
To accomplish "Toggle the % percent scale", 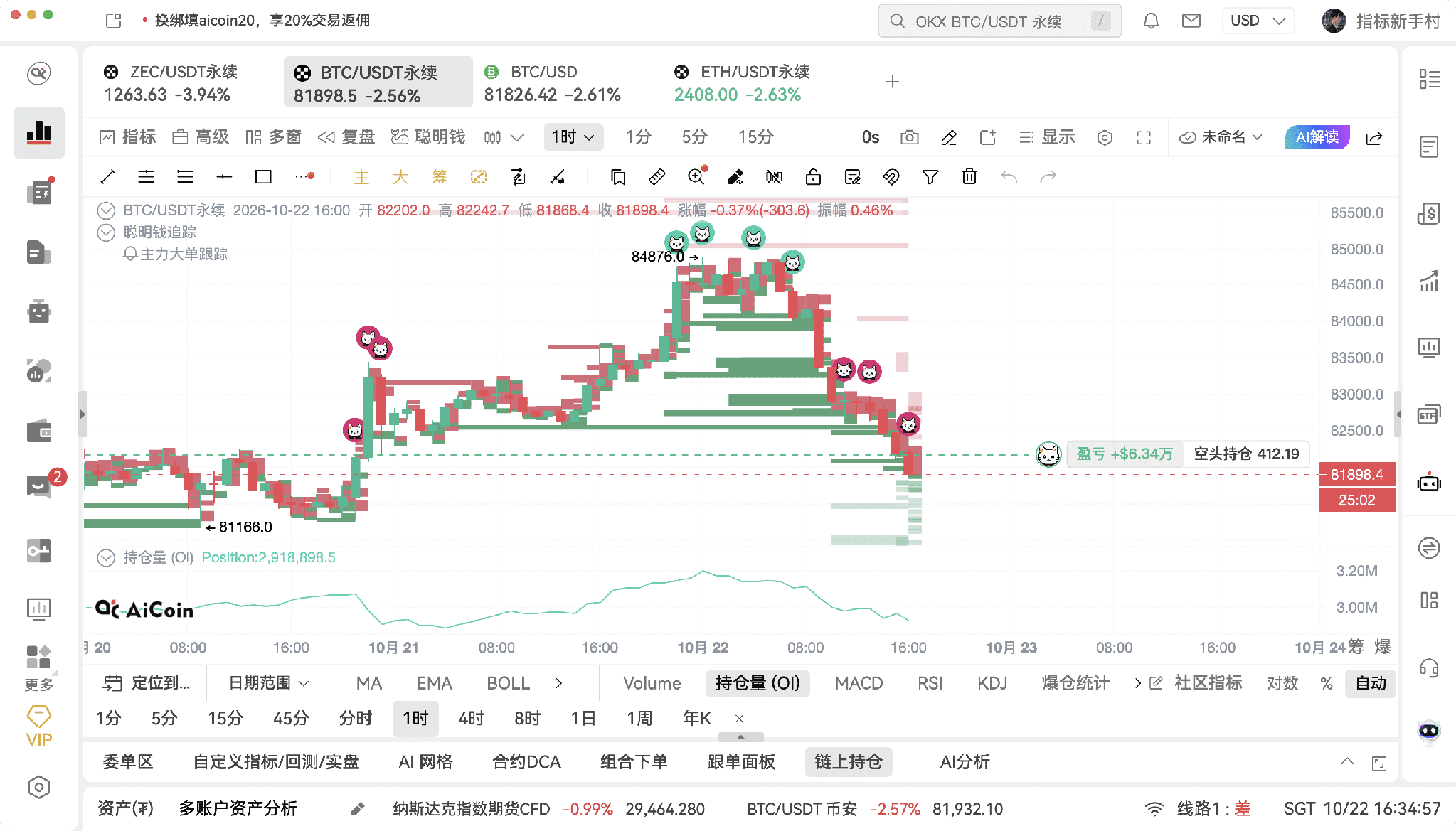I will click(x=1327, y=683).
